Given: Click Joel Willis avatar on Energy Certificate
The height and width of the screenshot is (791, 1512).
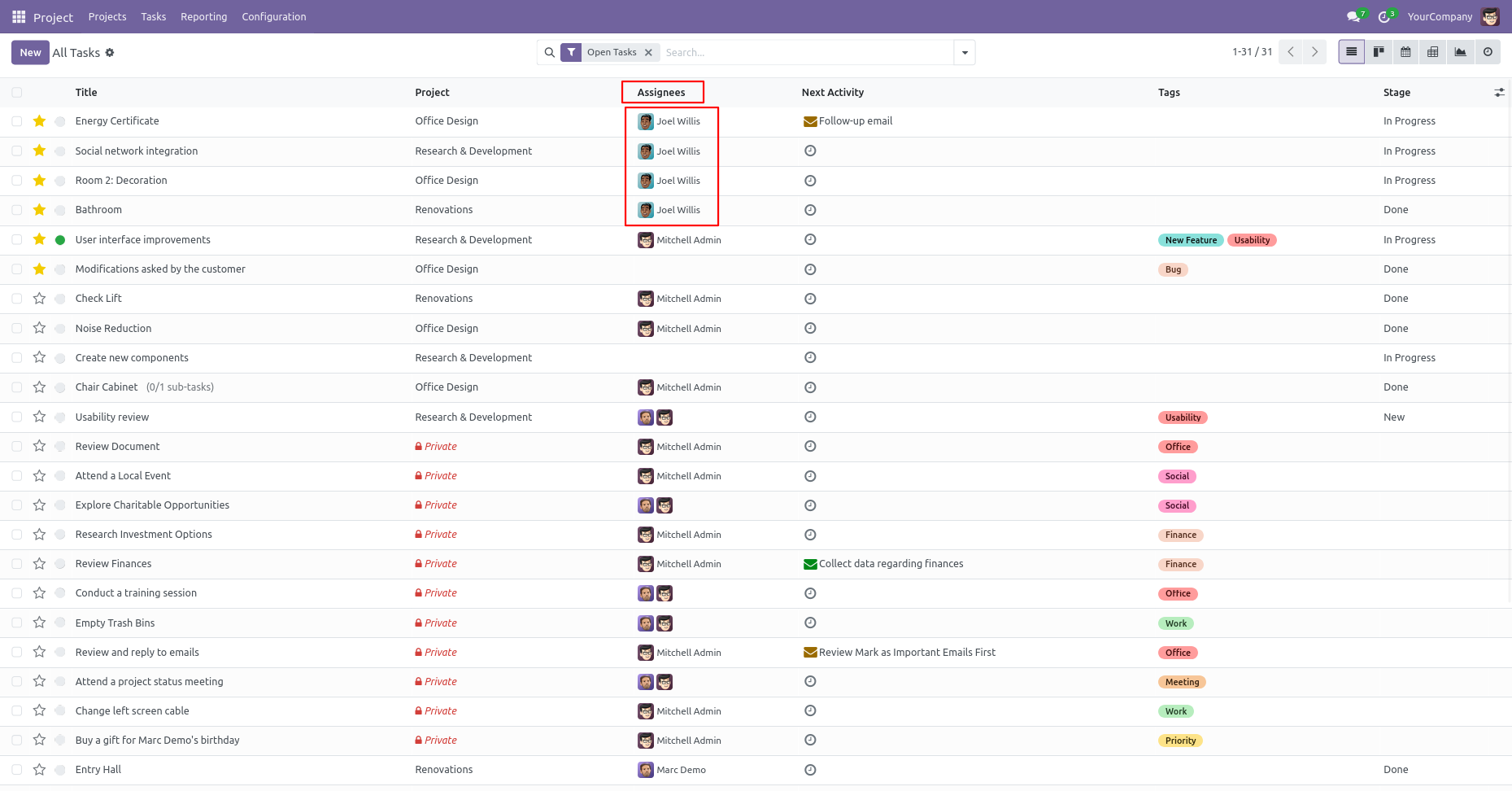Looking at the screenshot, I should click(646, 121).
